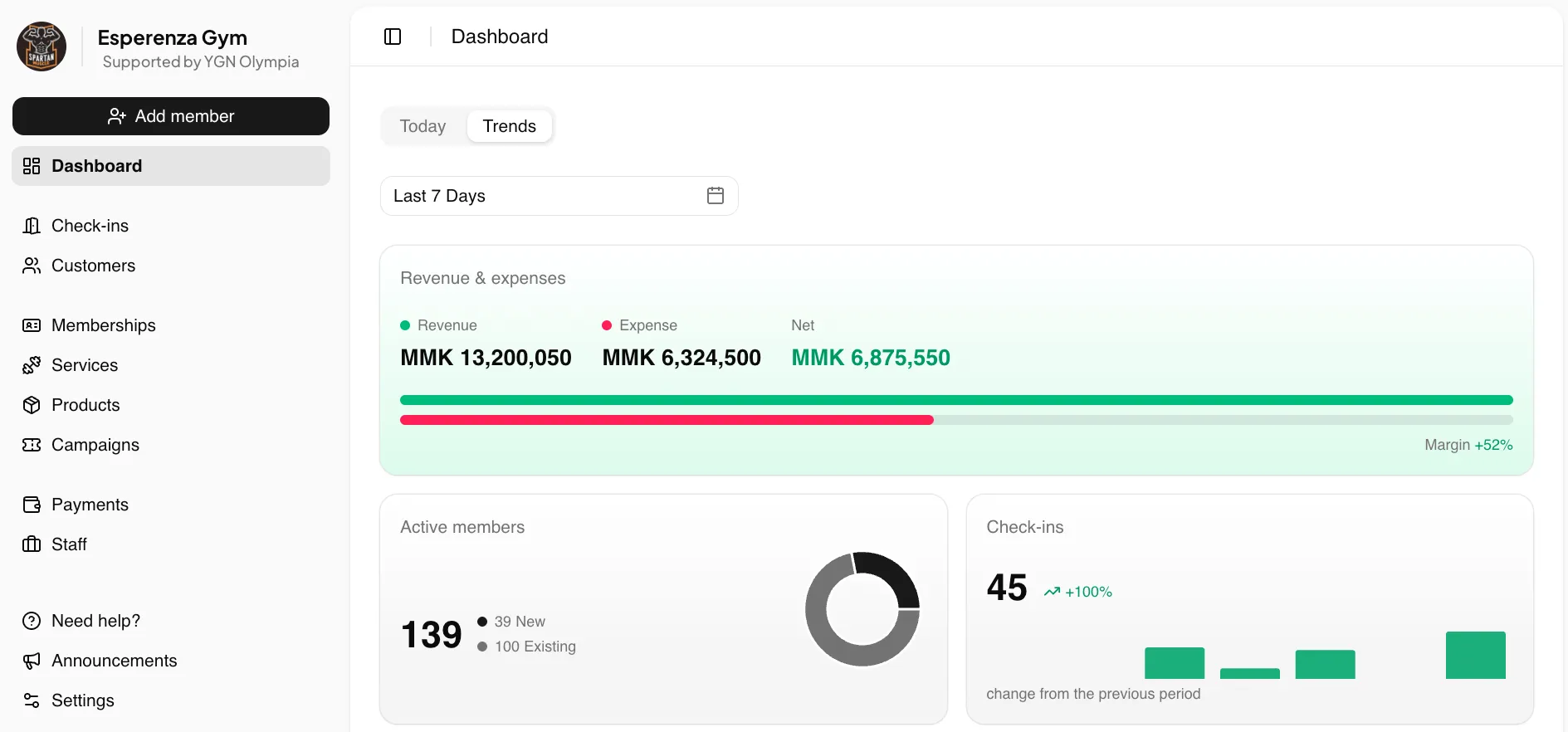The height and width of the screenshot is (732, 1568).
Task: Click the Announcements megaphone icon
Action: tap(32, 661)
